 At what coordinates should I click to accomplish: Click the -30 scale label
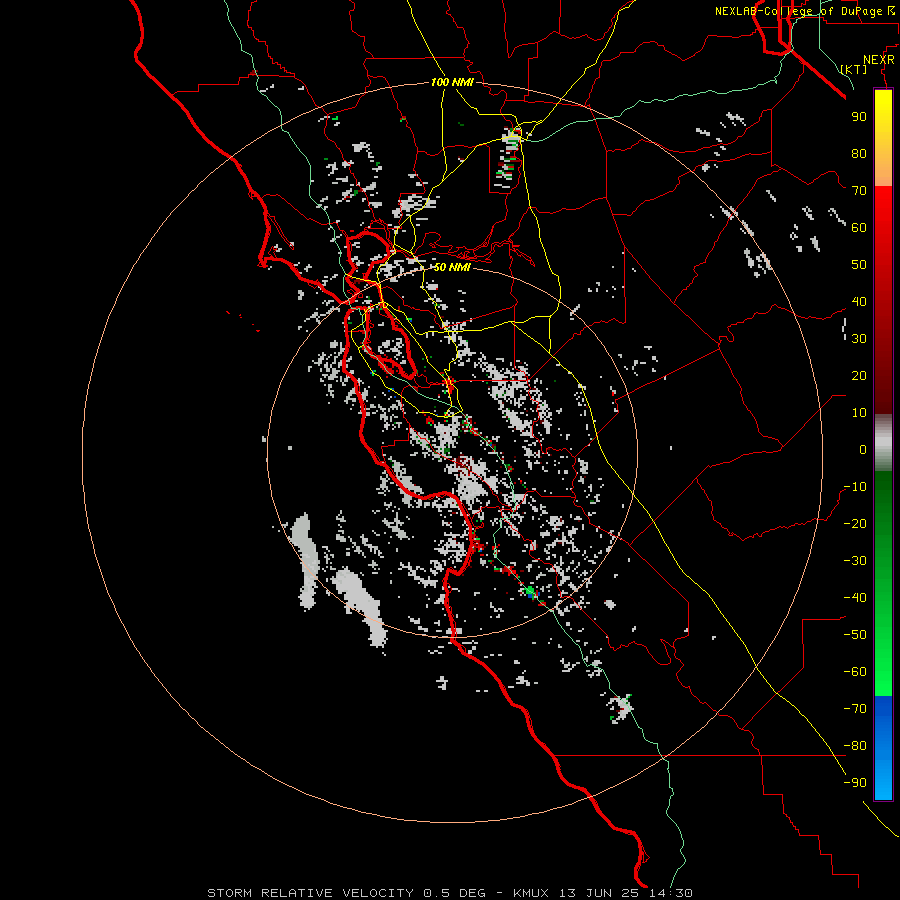pos(855,561)
